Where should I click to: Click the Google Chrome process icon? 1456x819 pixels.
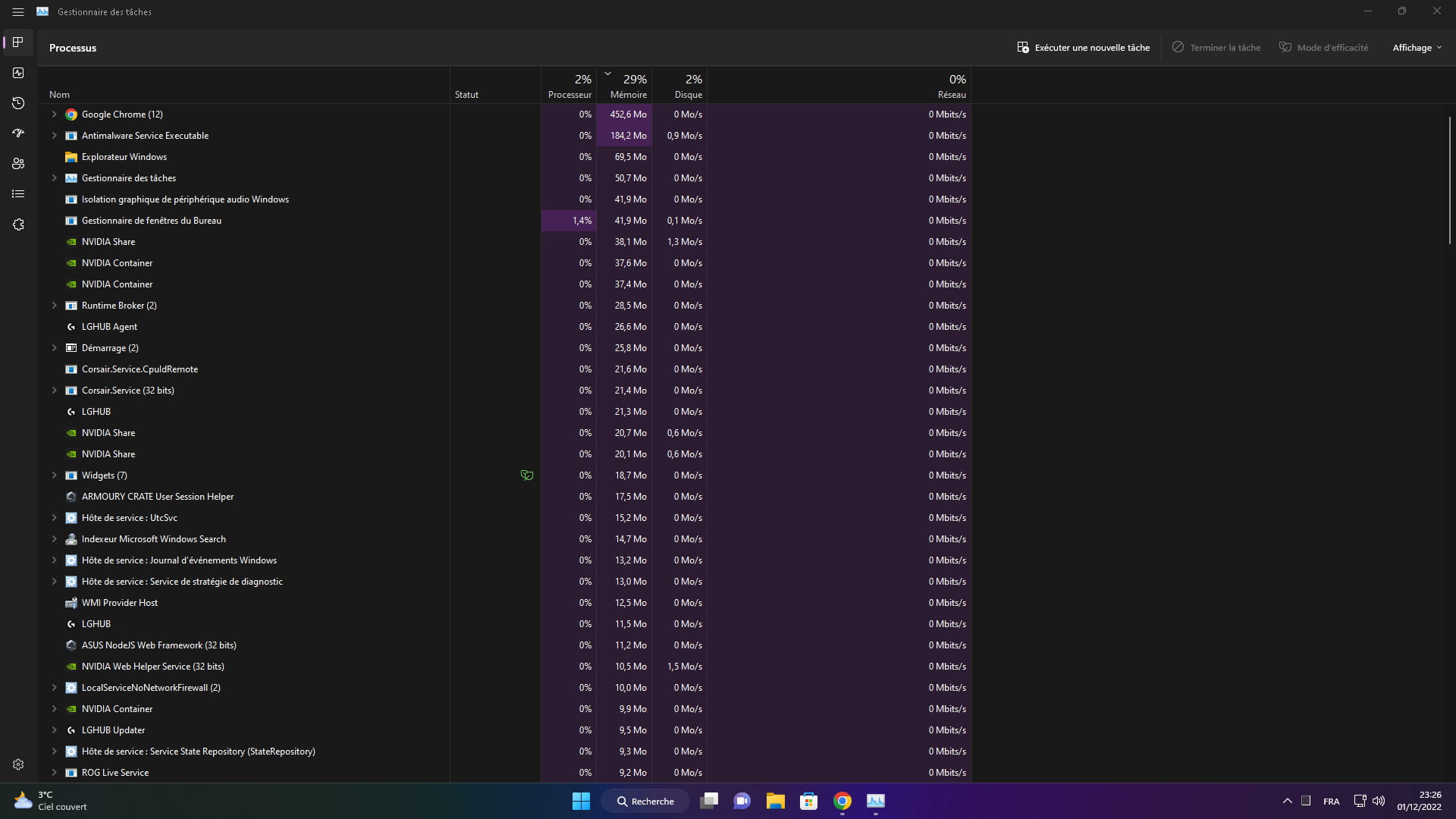pos(71,115)
